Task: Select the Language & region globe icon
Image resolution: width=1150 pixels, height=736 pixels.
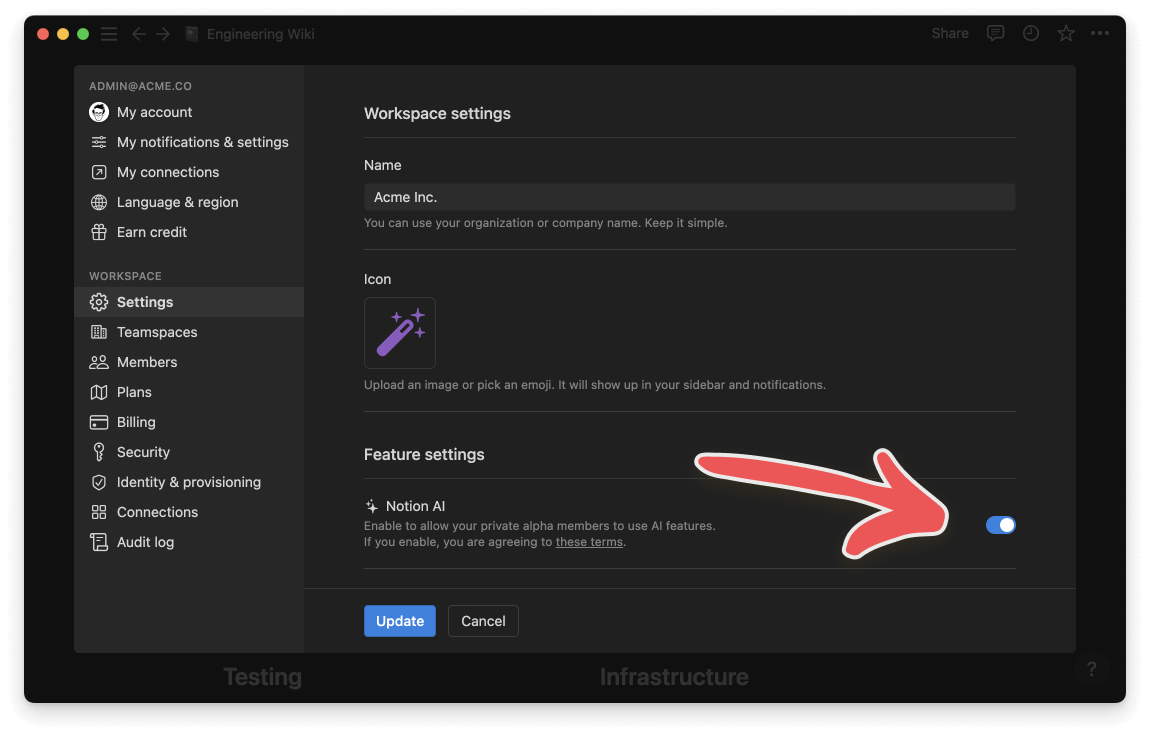Action: coord(99,202)
